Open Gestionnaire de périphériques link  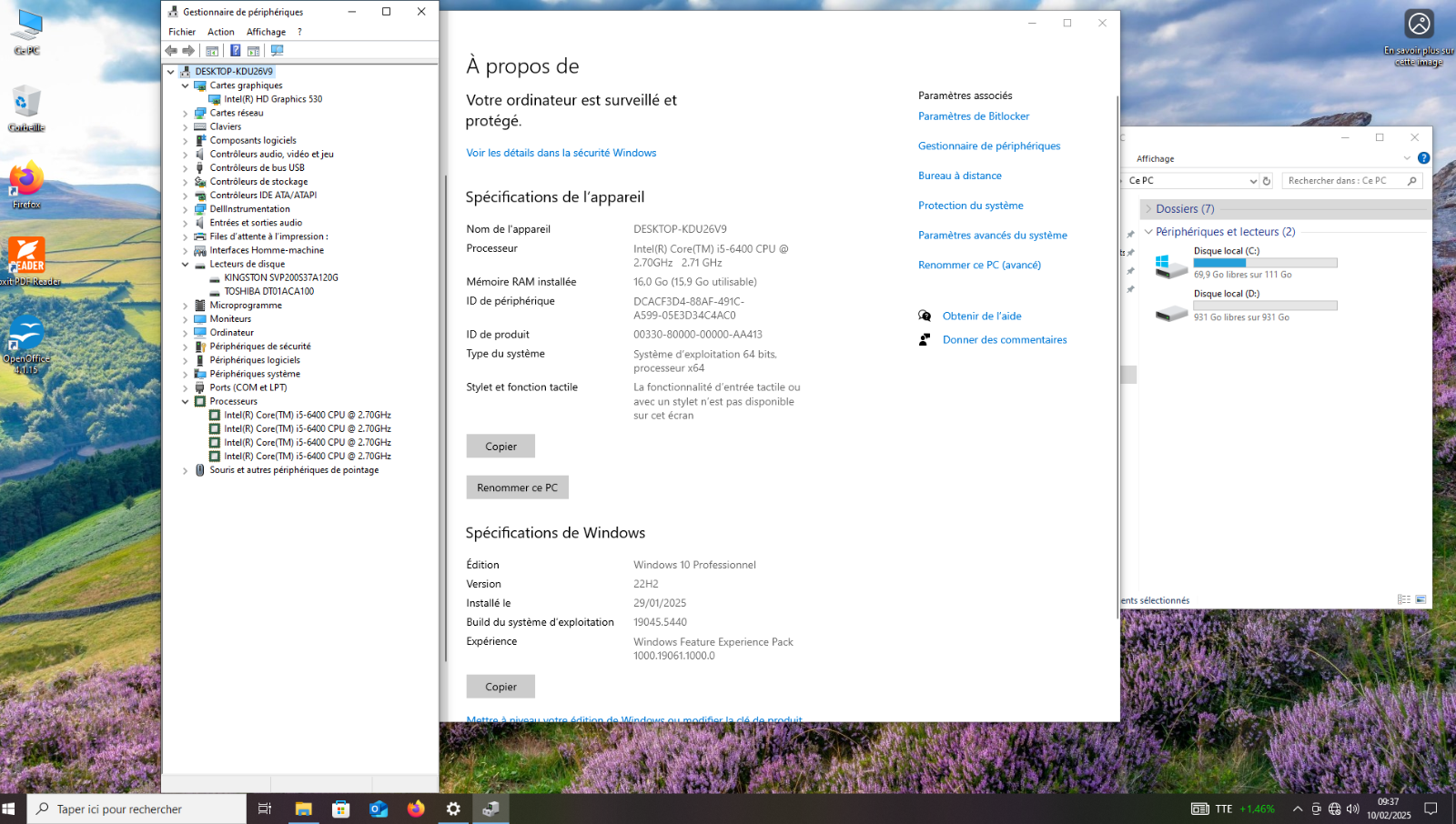coord(989,146)
